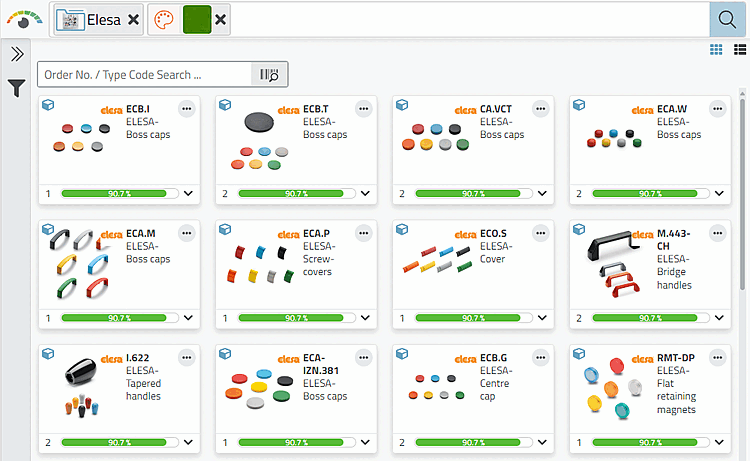This screenshot has height=461, width=750.
Task: Open more options for ECO.S
Action: click(540, 233)
